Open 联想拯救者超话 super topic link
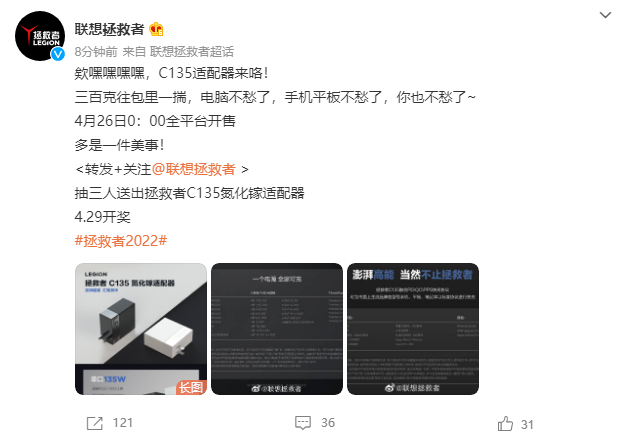Screen dimensions: 635x437 point(192,51)
